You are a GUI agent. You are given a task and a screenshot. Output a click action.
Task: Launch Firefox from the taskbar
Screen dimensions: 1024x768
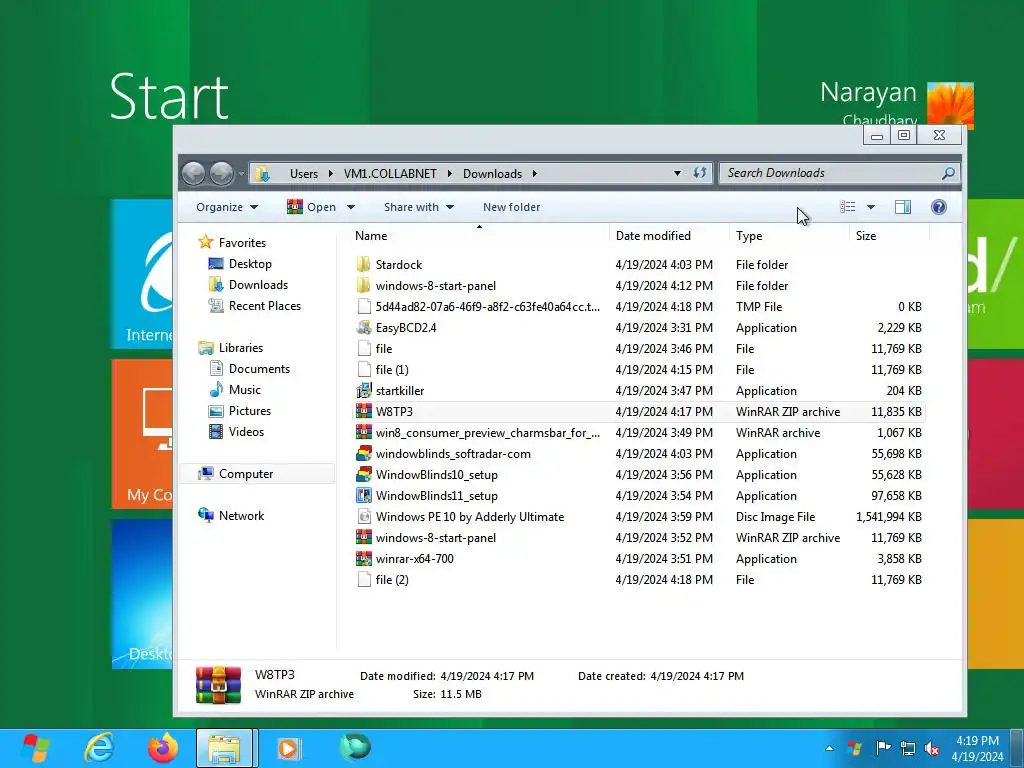point(163,748)
